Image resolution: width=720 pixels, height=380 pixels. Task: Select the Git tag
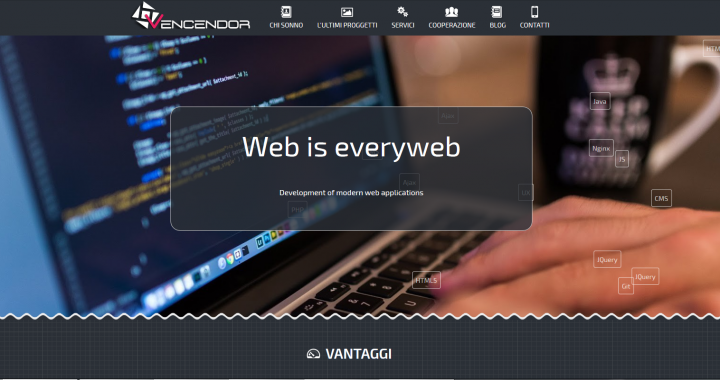point(626,286)
